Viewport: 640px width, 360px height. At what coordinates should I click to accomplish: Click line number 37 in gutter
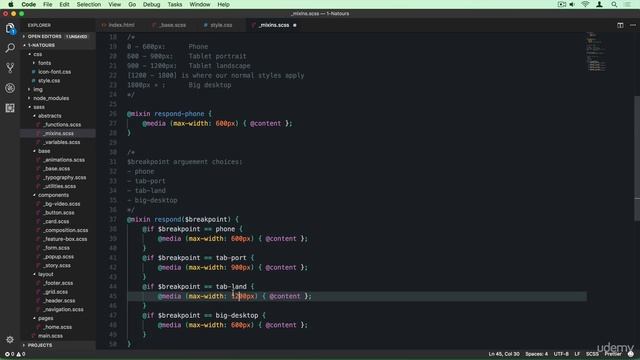tap(113, 220)
